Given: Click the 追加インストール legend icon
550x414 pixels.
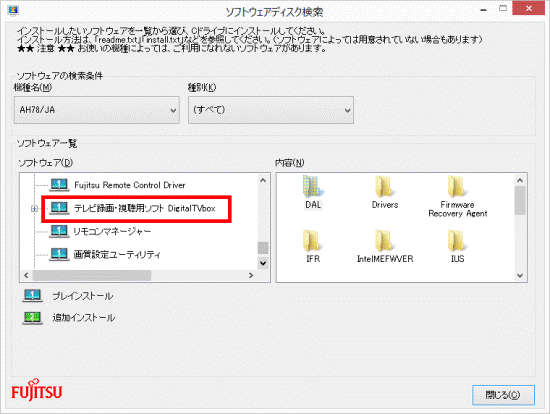Looking at the screenshot, I should (x=32, y=318).
